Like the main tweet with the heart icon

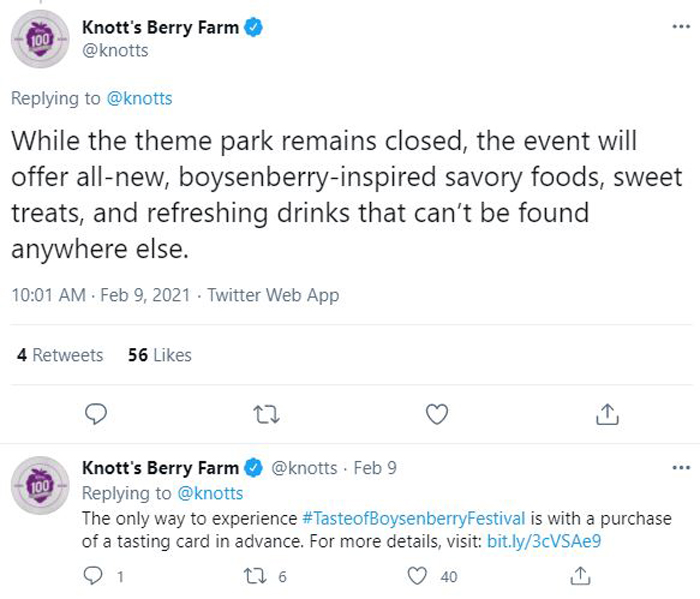pos(437,414)
